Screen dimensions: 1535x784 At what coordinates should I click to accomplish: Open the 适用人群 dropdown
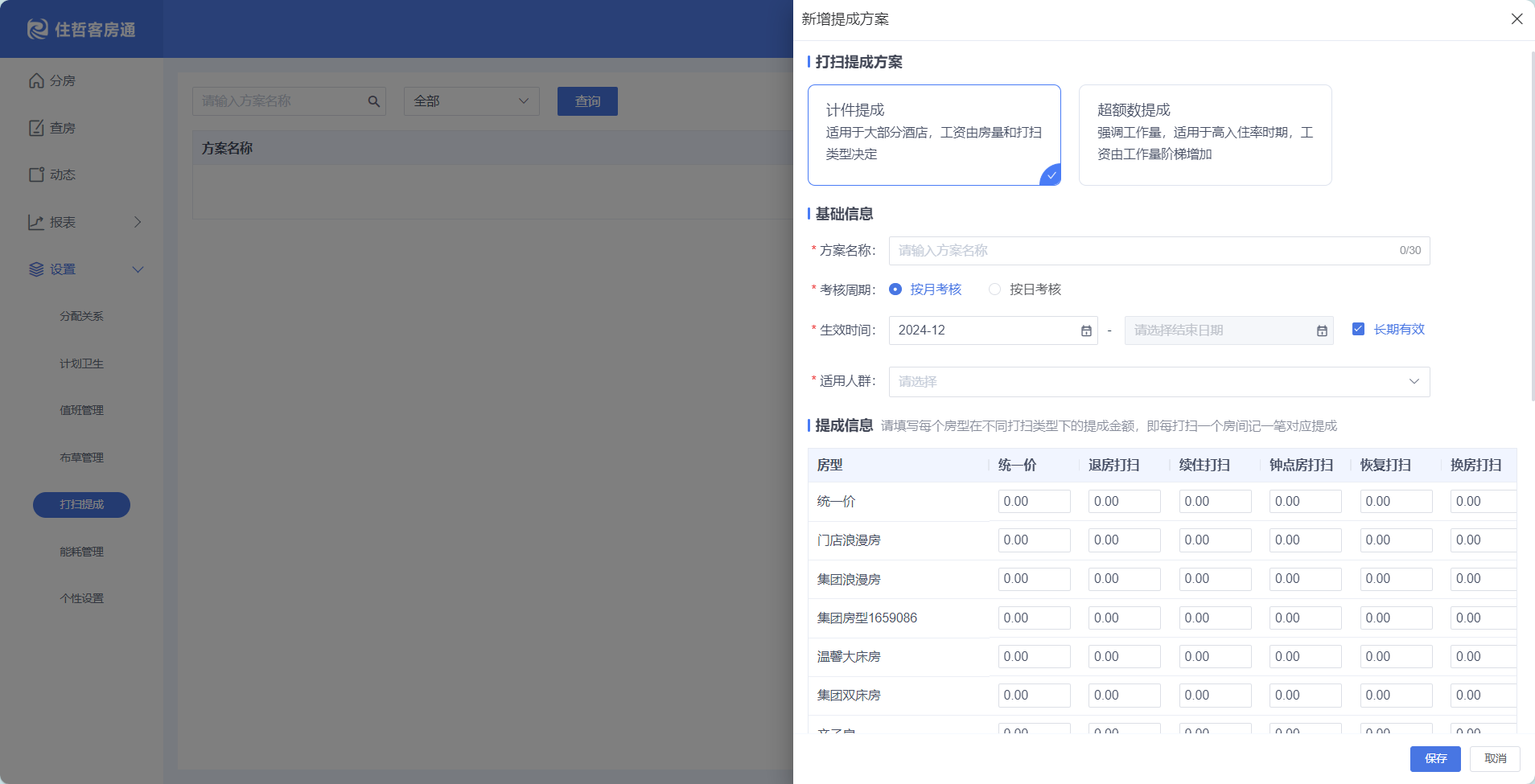click(x=1159, y=382)
